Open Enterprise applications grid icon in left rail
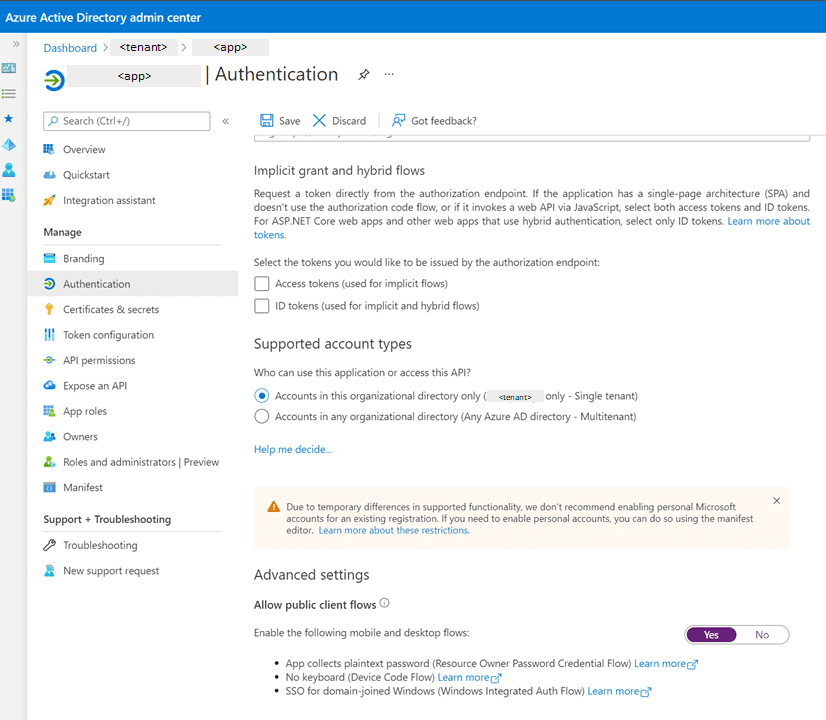The height and width of the screenshot is (720, 826). click(9, 195)
